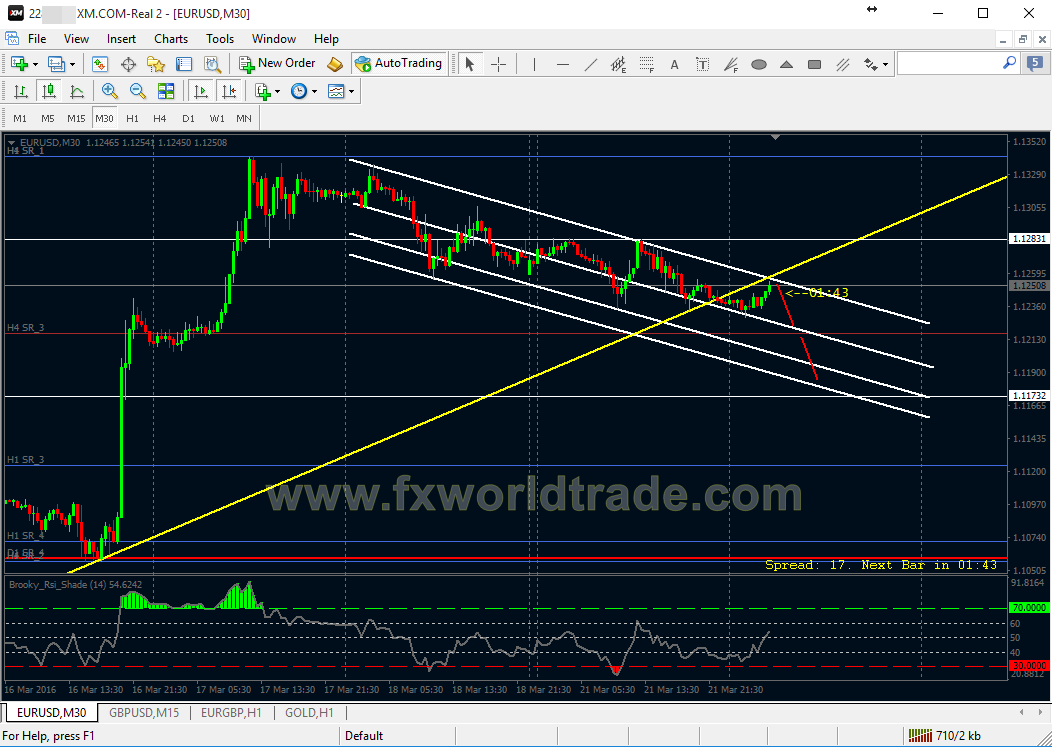Switch to GOLD,H1 chart tab
This screenshot has height=747, width=1052.
[x=309, y=713]
